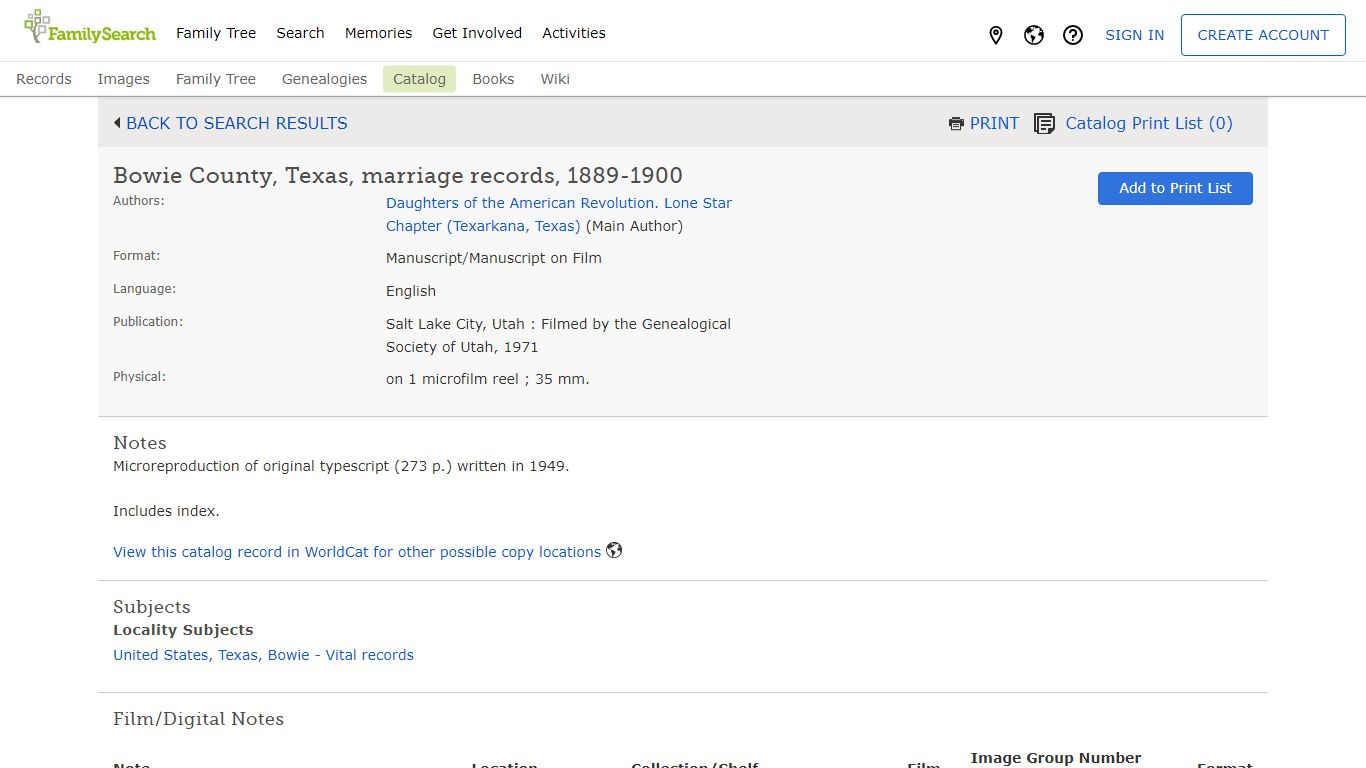Switch to the Records tab
This screenshot has height=768, width=1366.
point(44,79)
